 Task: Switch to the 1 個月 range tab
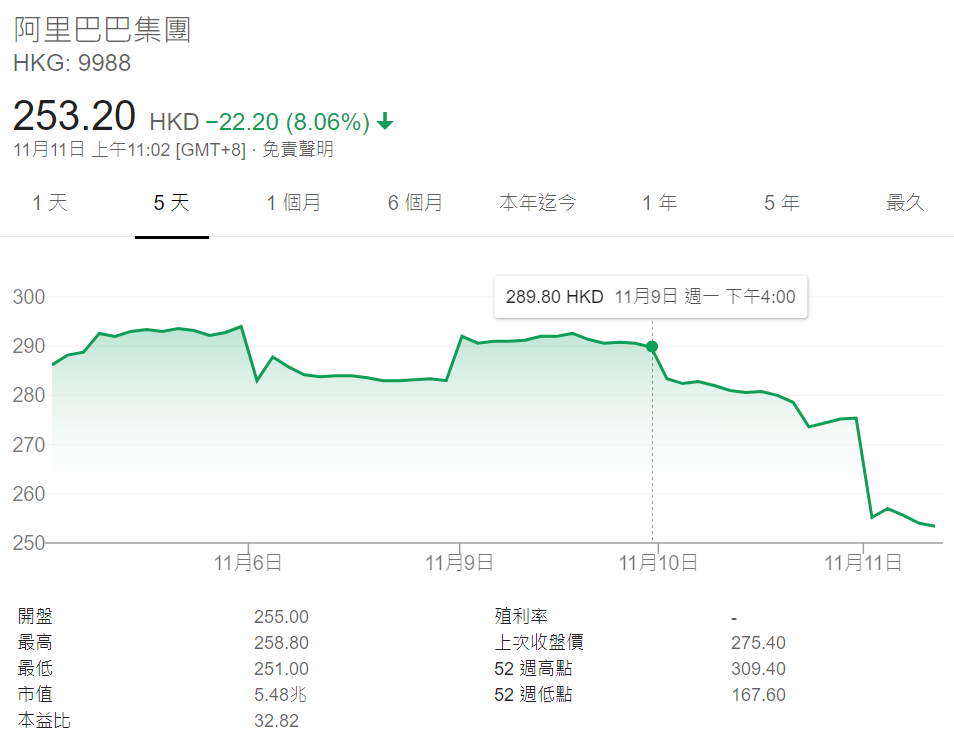[294, 203]
